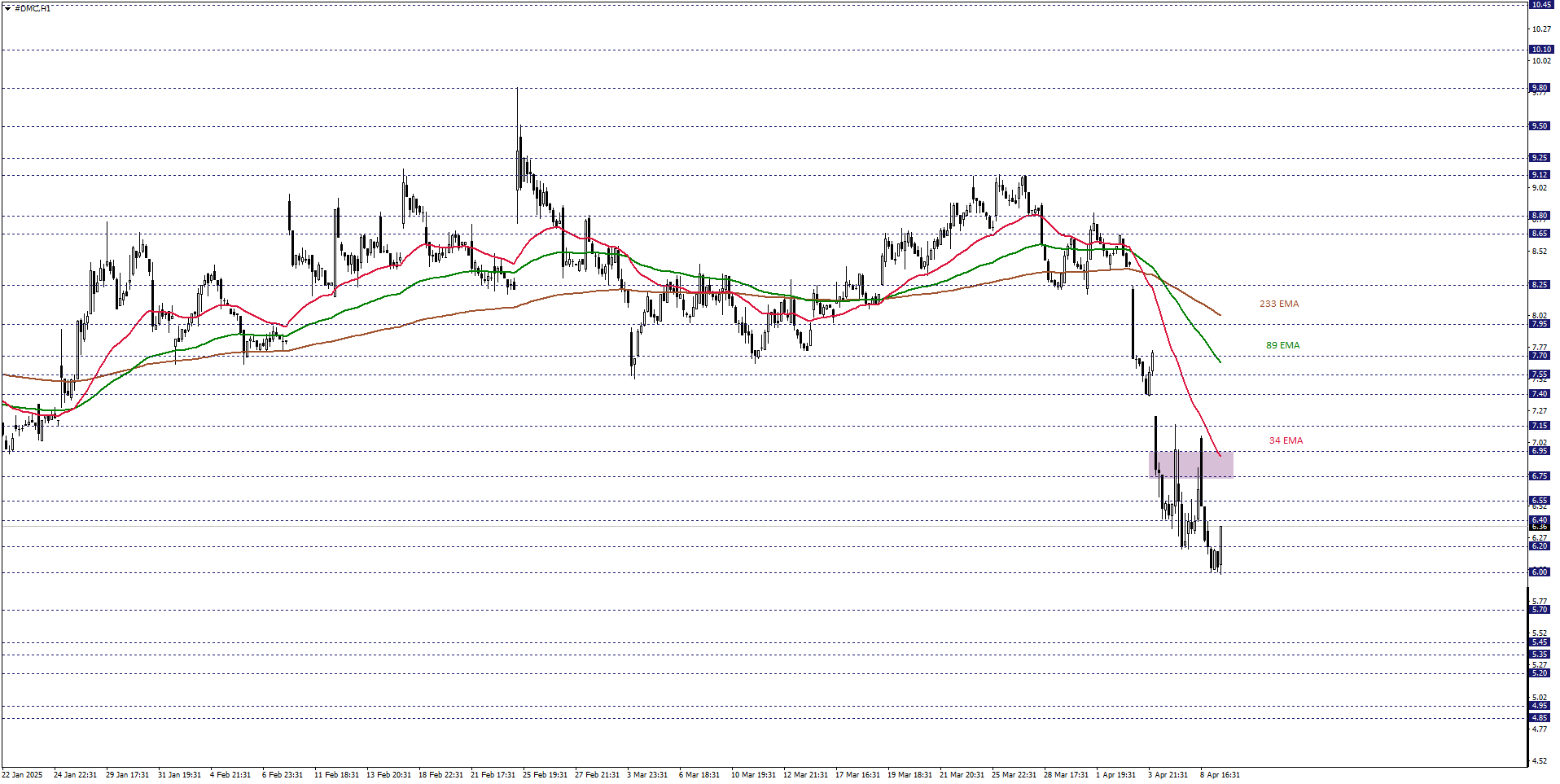Click the 31 Jan 19:31 time label

pyautogui.click(x=179, y=775)
